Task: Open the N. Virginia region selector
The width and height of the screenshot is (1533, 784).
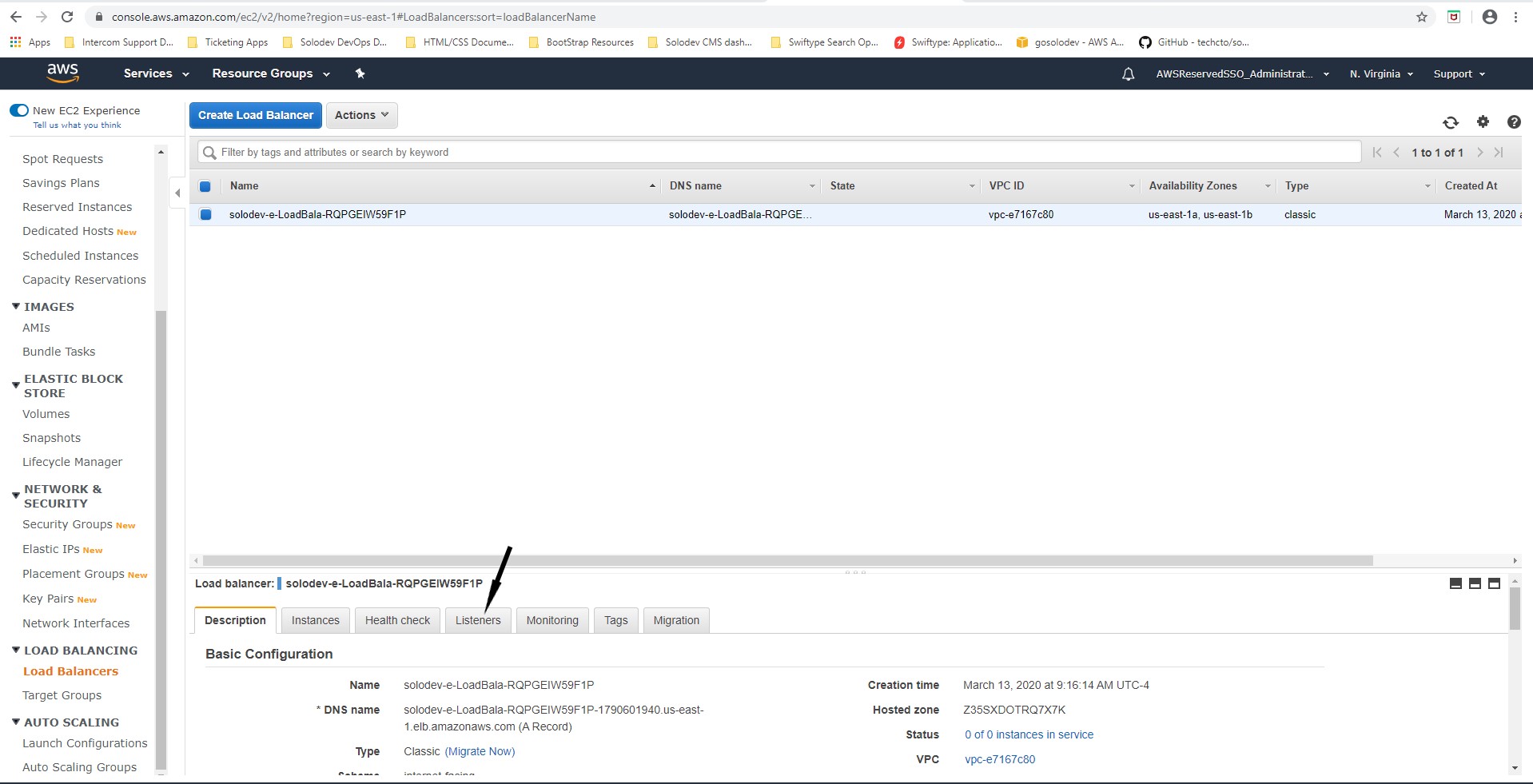Action: pos(1381,74)
